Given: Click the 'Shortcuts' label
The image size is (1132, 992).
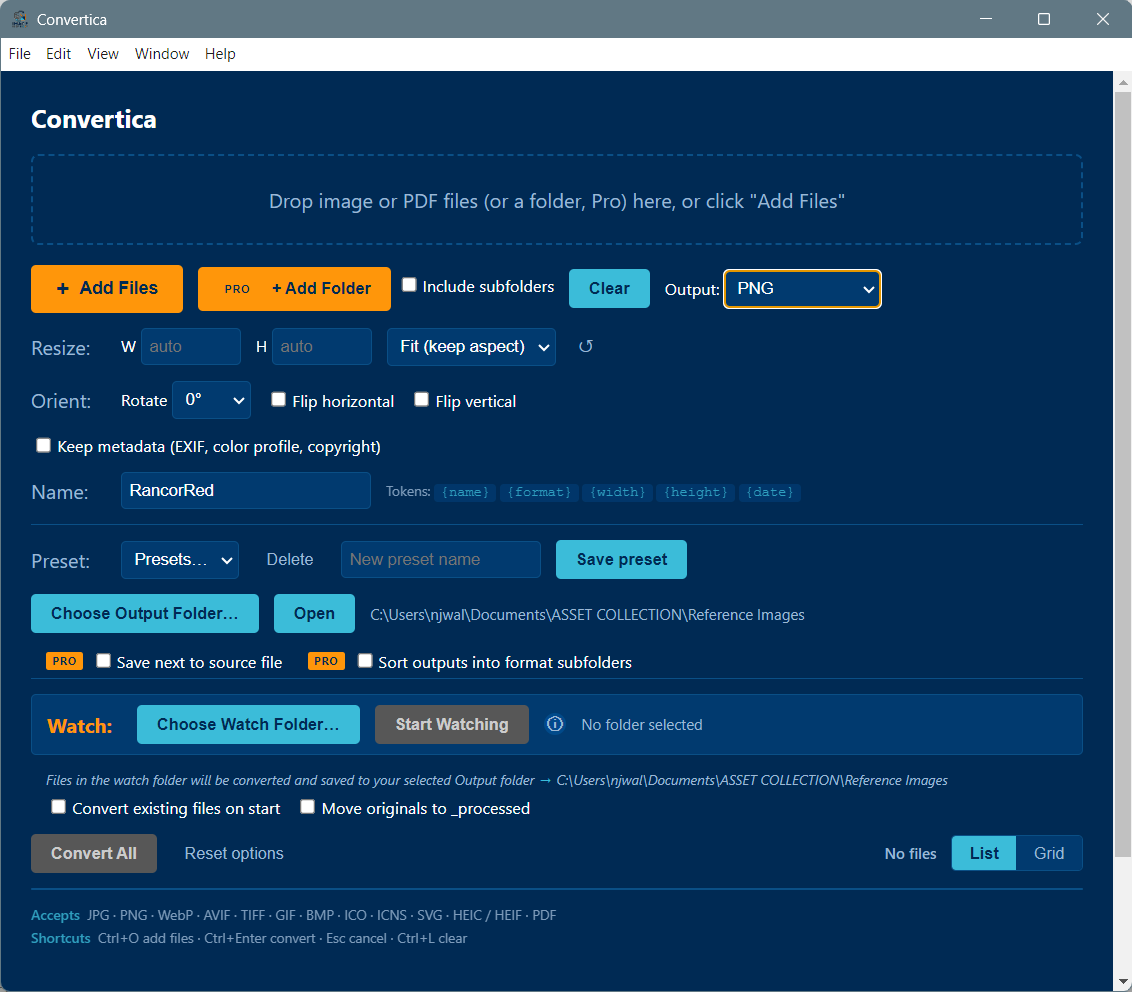Looking at the screenshot, I should [61, 939].
